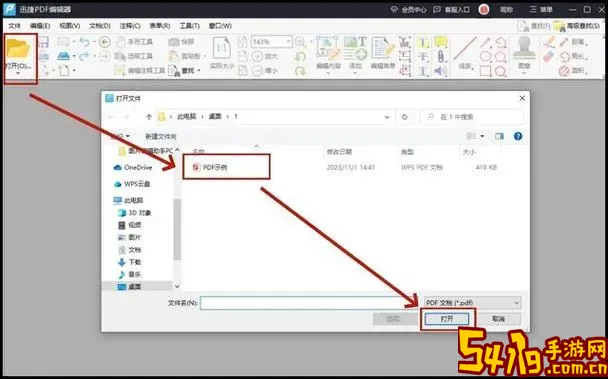Screen dimensions: 608x379
Task: Click the paperclip attachment icon
Action: [440, 57]
